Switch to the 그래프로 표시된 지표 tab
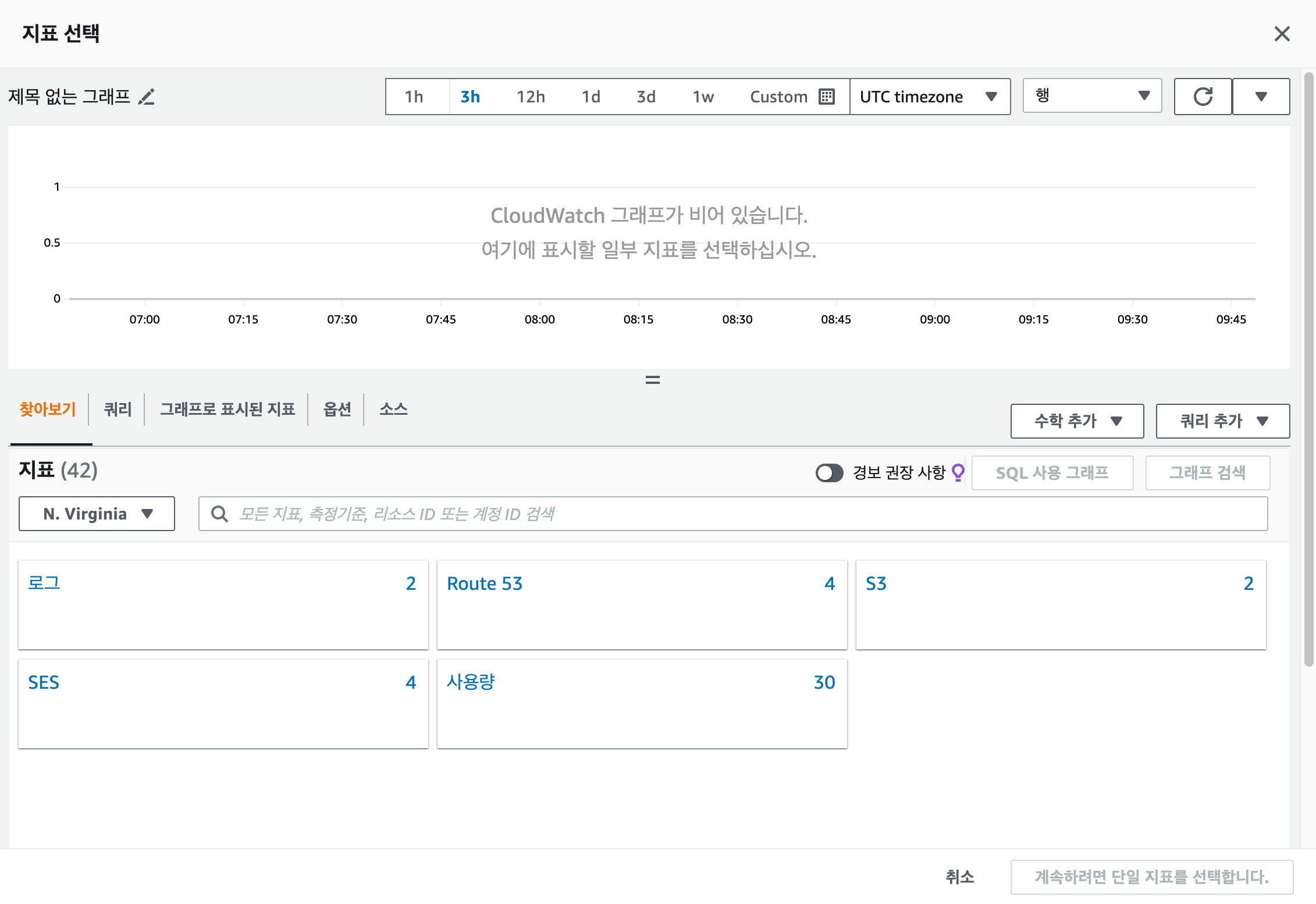 tap(227, 410)
